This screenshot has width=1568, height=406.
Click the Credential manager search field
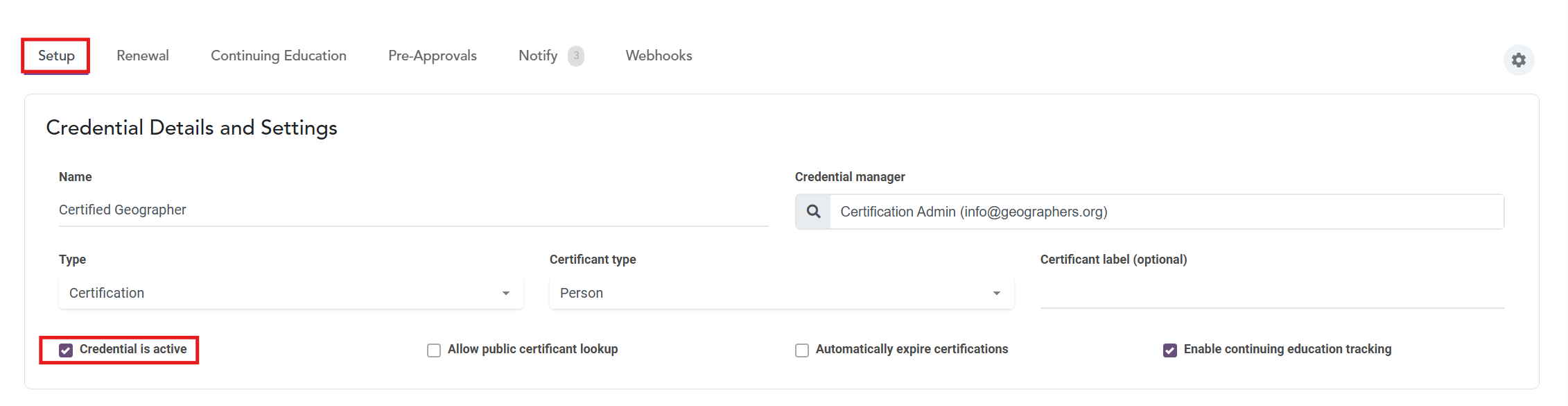1166,212
